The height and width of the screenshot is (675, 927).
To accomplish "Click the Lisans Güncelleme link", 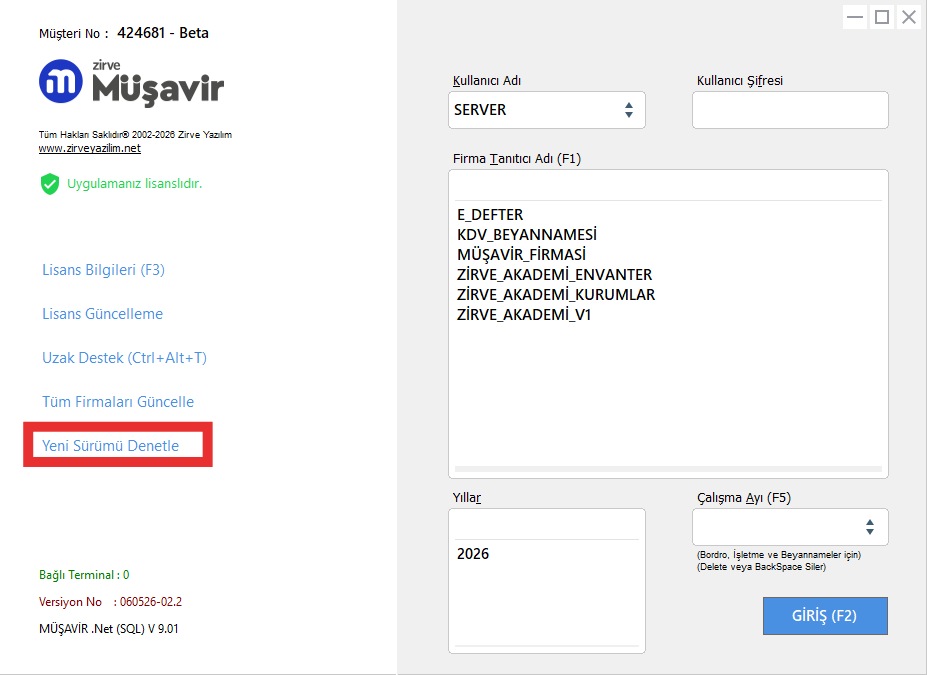I will point(102,314).
